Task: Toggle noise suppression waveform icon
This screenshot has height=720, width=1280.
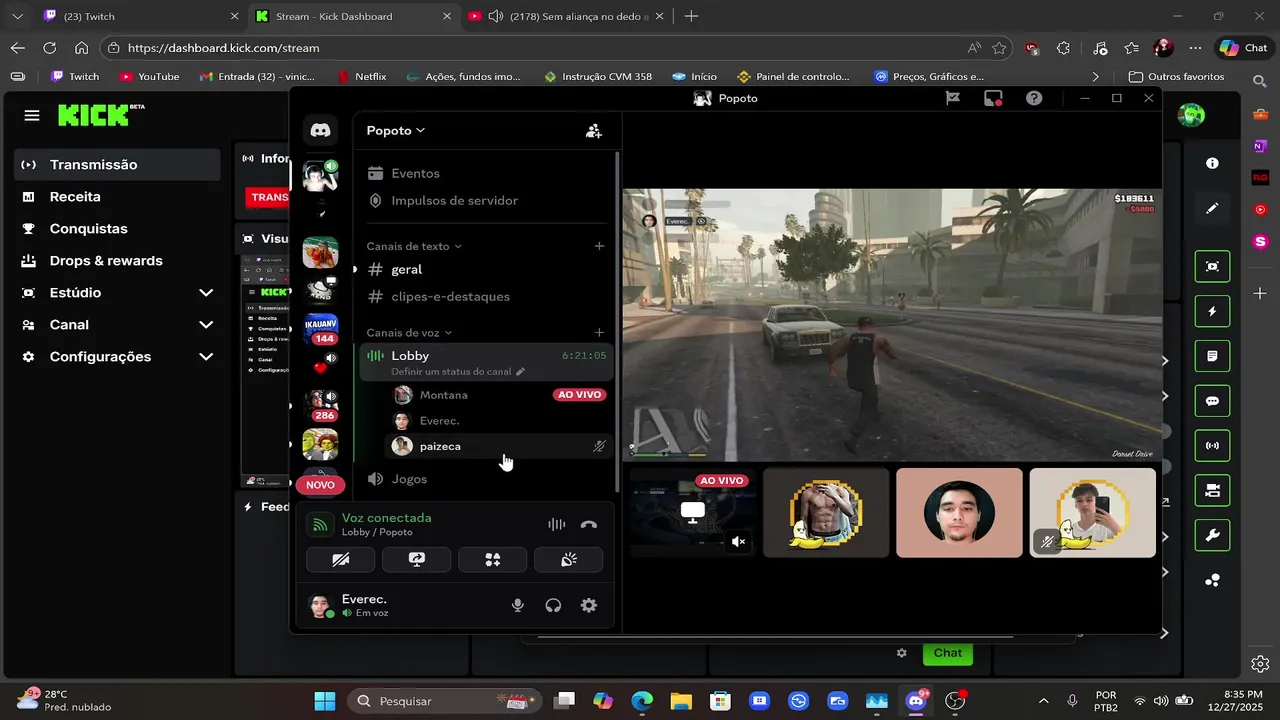Action: click(557, 524)
